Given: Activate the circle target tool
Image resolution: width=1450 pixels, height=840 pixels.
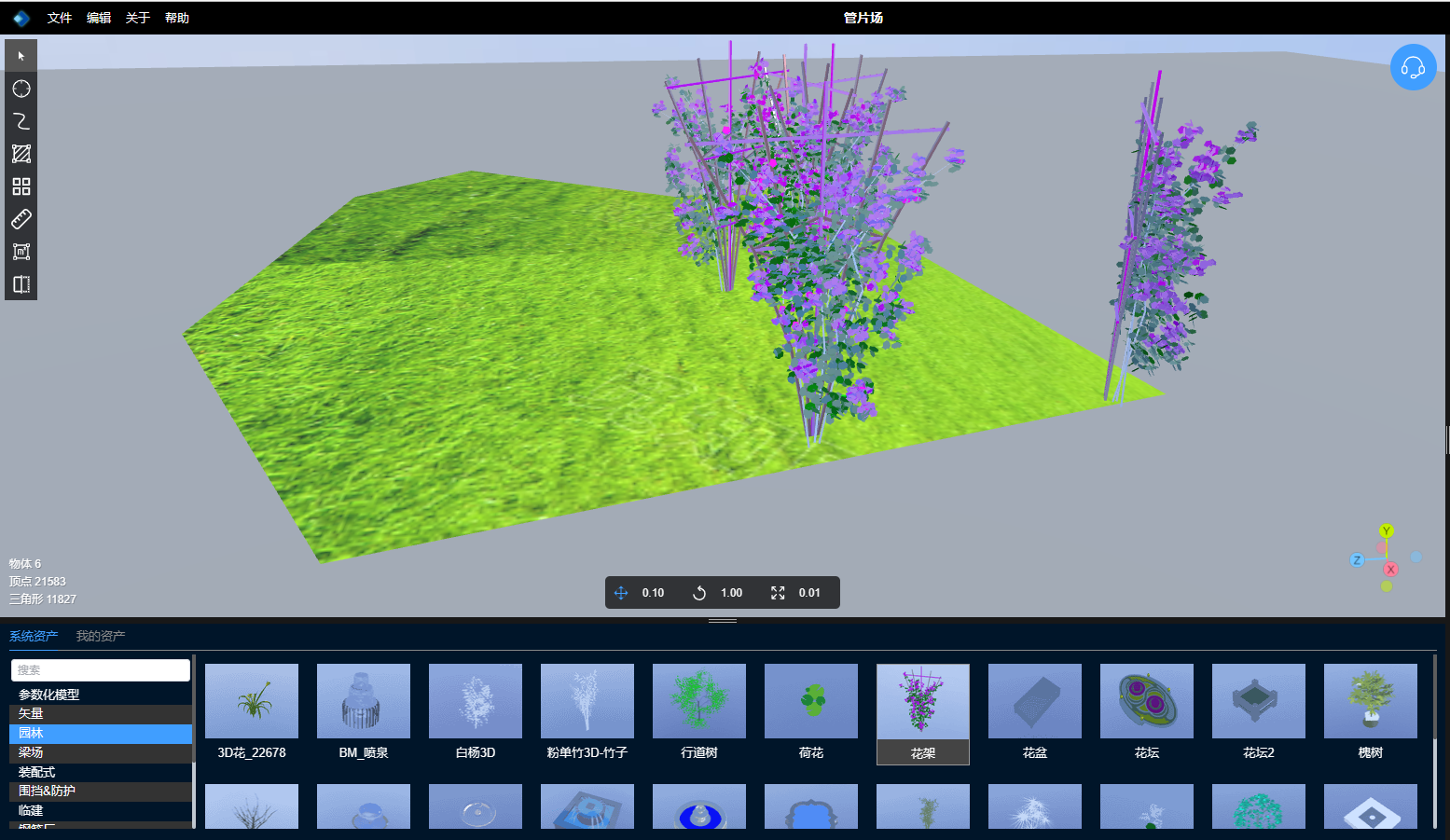Looking at the screenshot, I should (x=21, y=89).
